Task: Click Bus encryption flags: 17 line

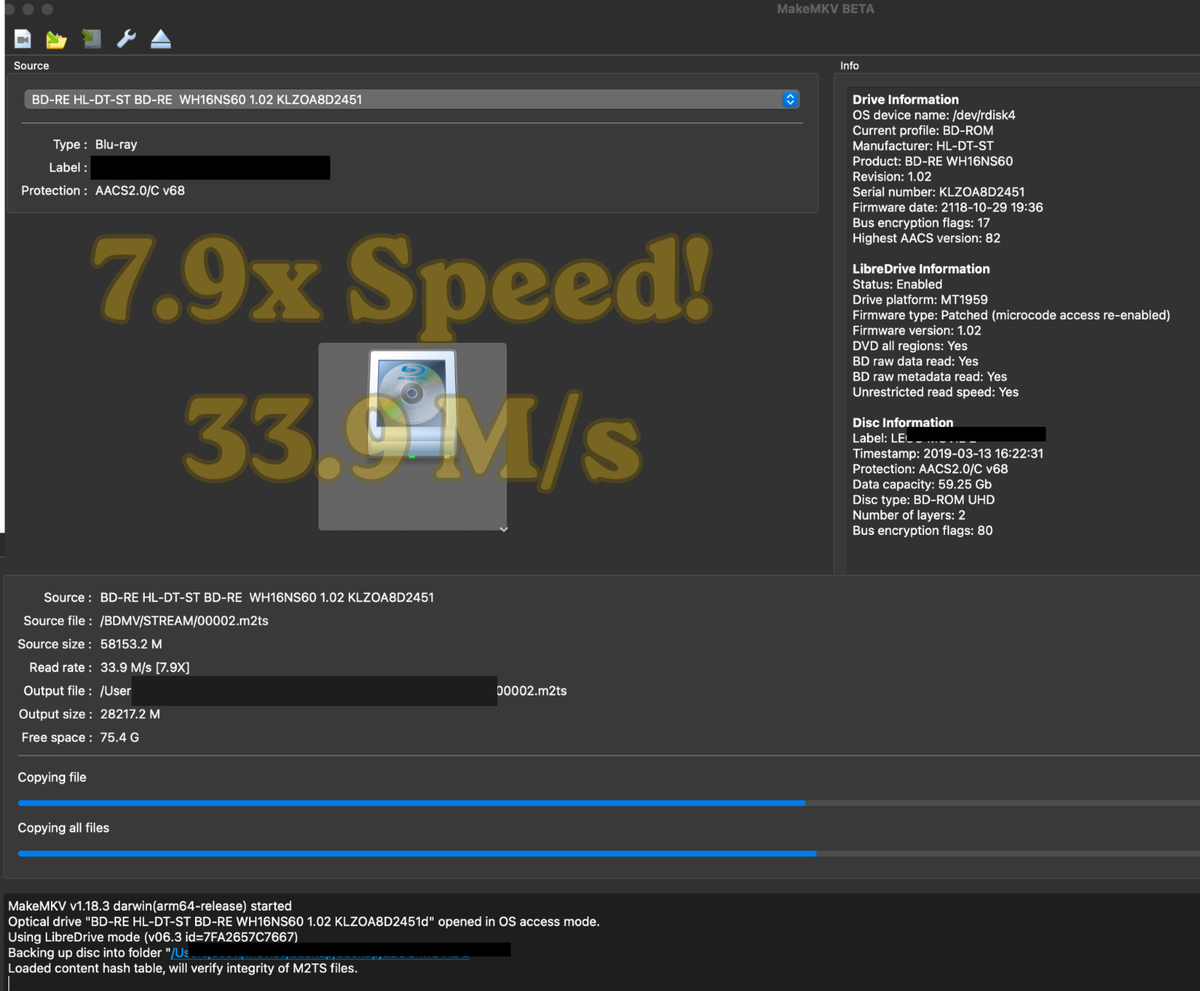Action: coord(921,223)
